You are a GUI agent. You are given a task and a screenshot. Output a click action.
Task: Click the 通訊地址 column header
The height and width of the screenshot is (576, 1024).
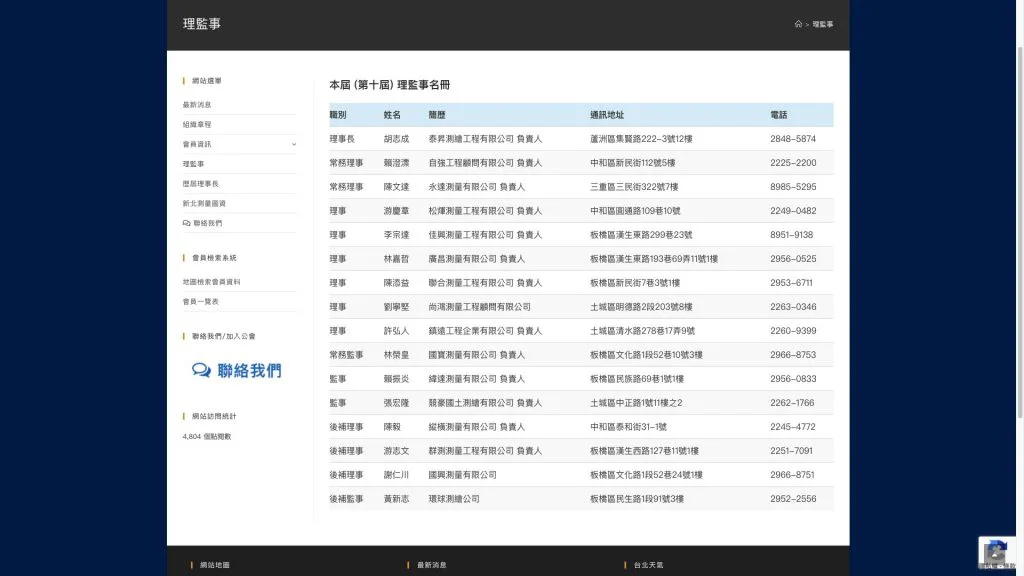(x=606, y=115)
